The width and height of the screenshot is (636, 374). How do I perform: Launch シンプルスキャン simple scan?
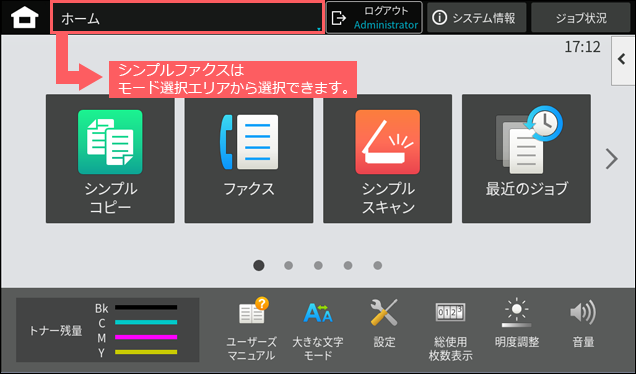click(388, 159)
